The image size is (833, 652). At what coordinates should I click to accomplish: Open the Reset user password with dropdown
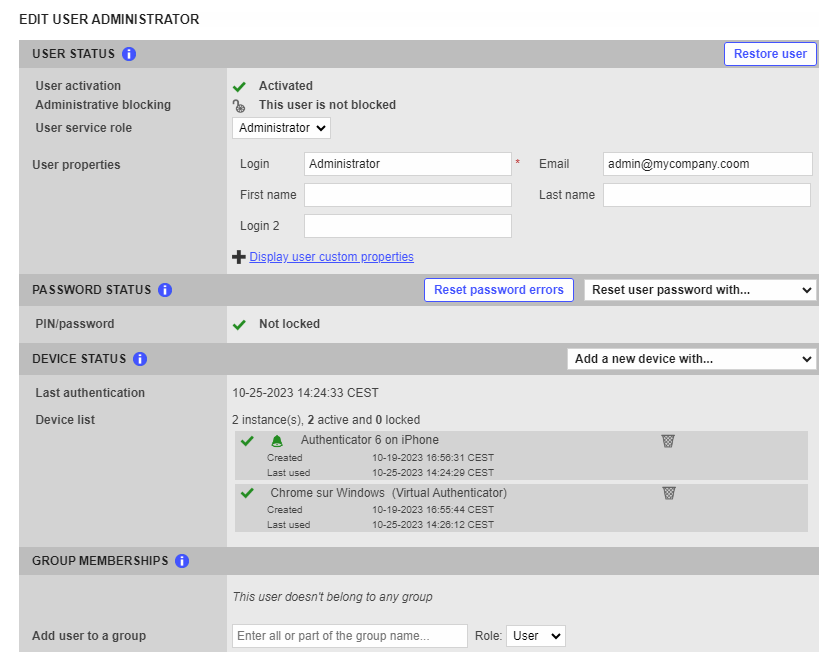[700, 290]
